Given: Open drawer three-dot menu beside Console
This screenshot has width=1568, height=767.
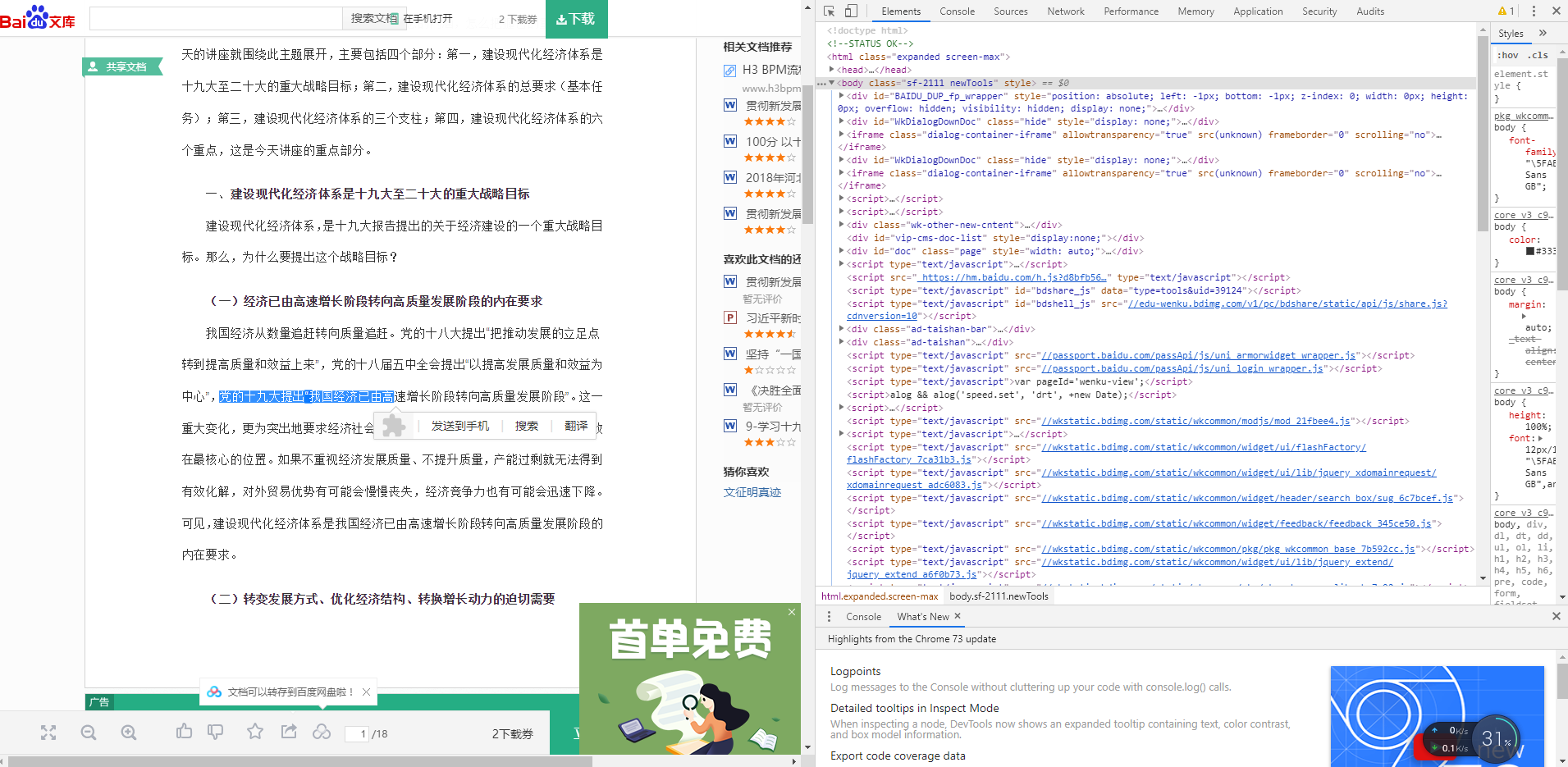Looking at the screenshot, I should tap(829, 616).
